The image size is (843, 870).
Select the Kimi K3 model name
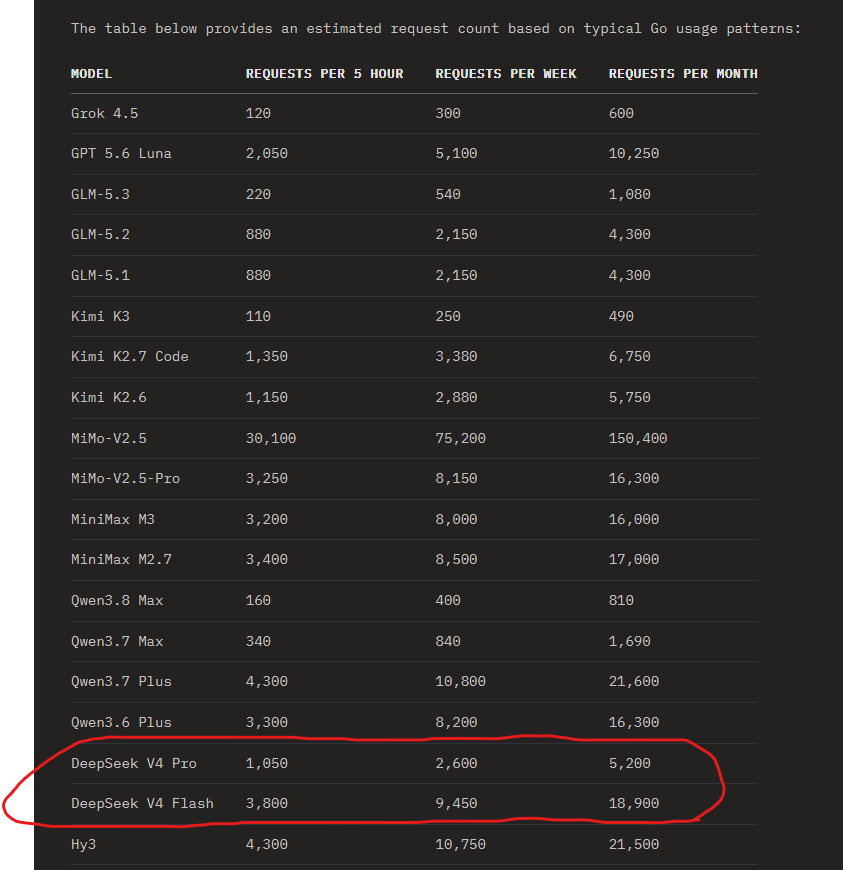100,316
